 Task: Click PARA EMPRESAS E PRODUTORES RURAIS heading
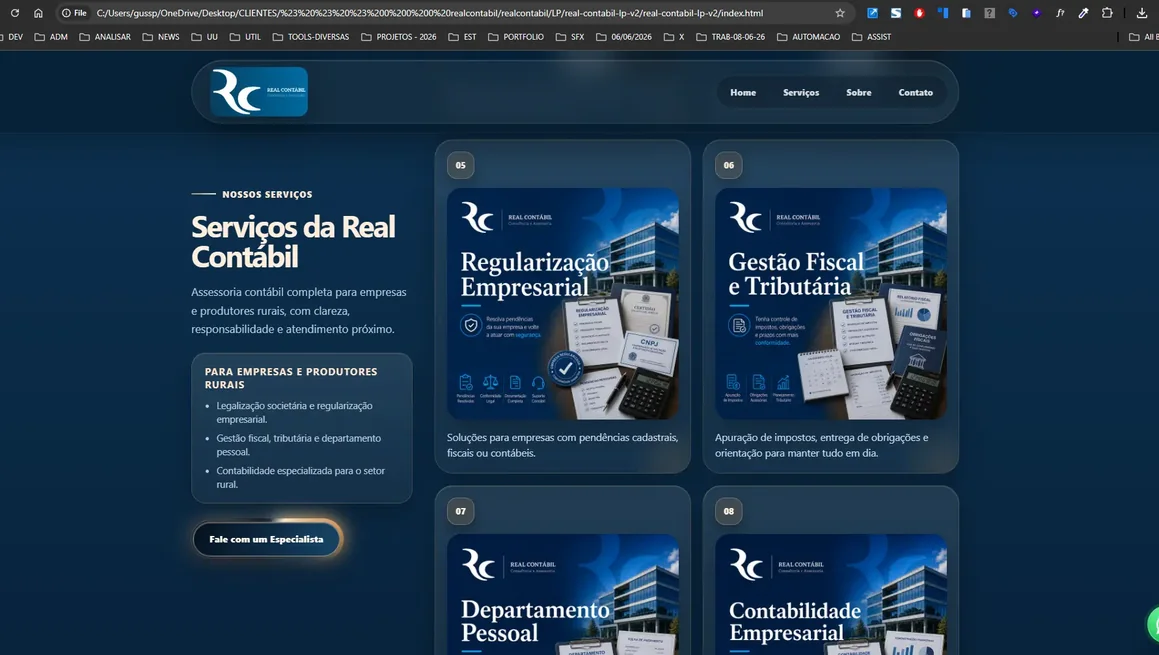tap(291, 378)
